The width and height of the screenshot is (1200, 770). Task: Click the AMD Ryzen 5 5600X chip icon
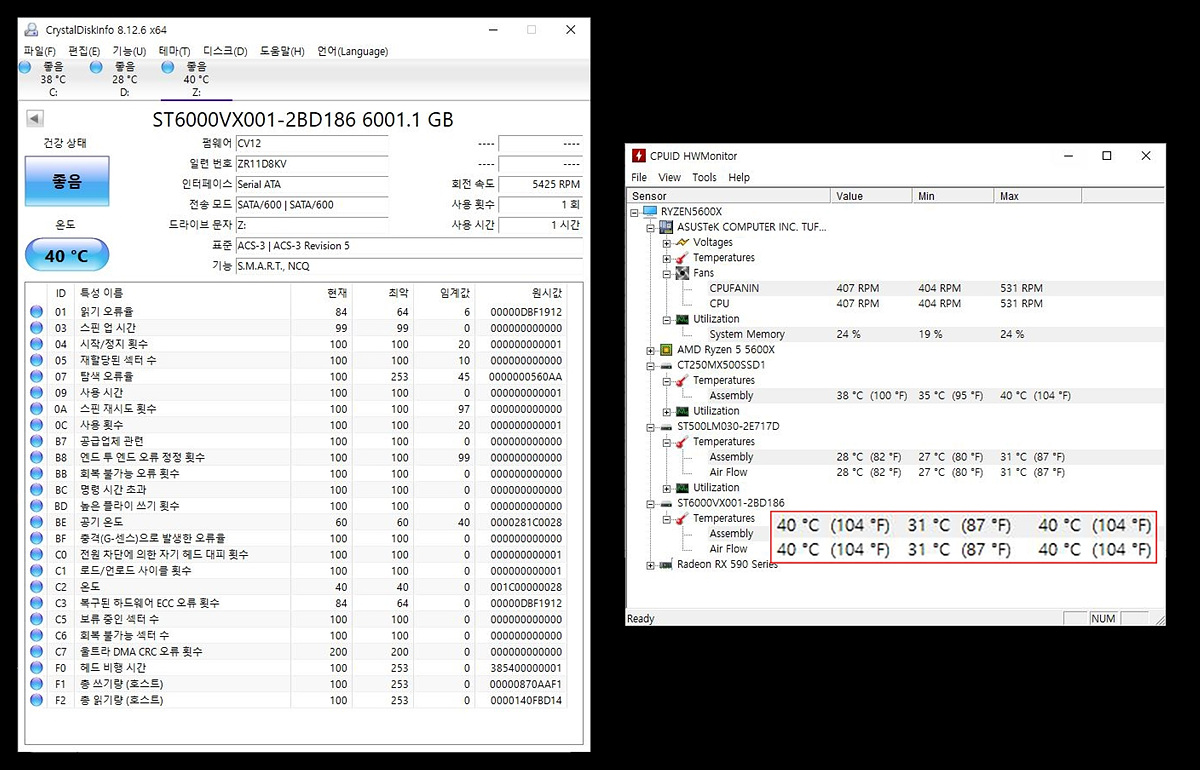[x=666, y=350]
